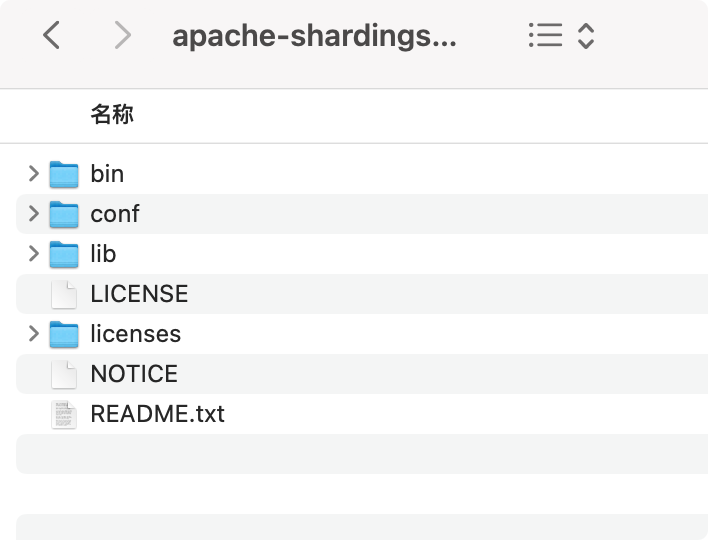The height and width of the screenshot is (540, 708).
Task: Expand the conf folder chevron
Action: tap(34, 214)
